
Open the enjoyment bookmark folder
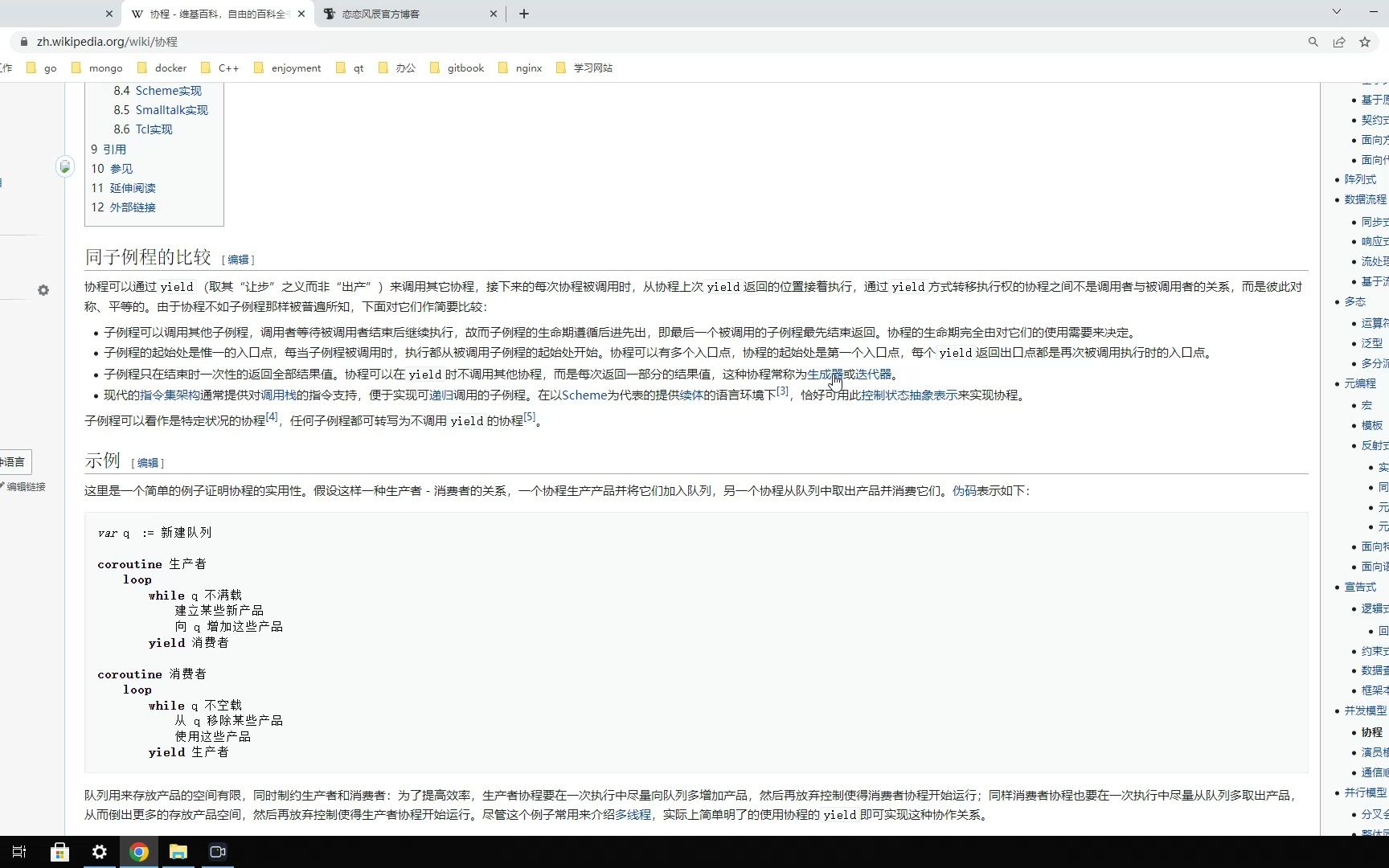tap(288, 68)
